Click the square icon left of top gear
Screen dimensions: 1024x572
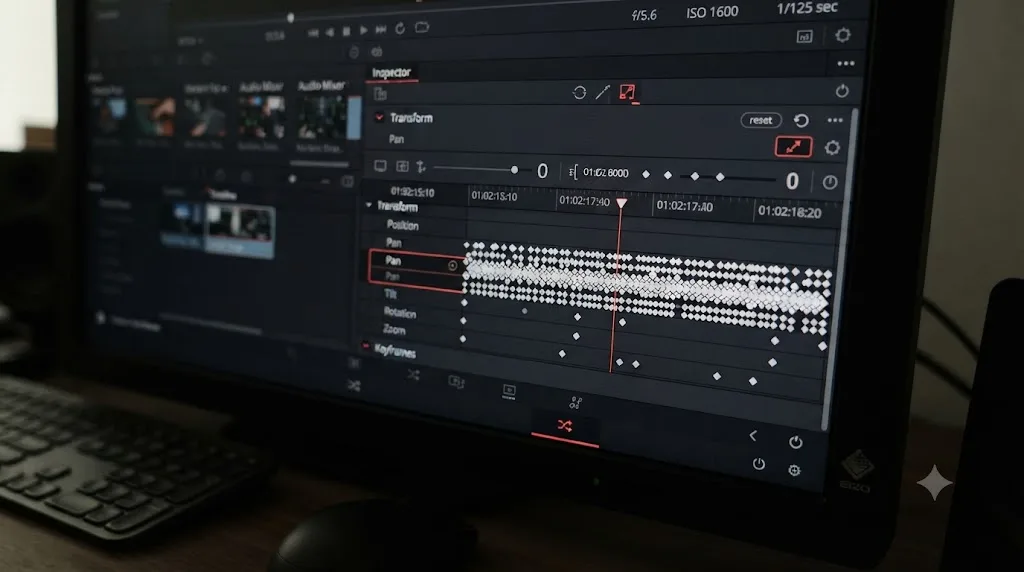pos(805,37)
